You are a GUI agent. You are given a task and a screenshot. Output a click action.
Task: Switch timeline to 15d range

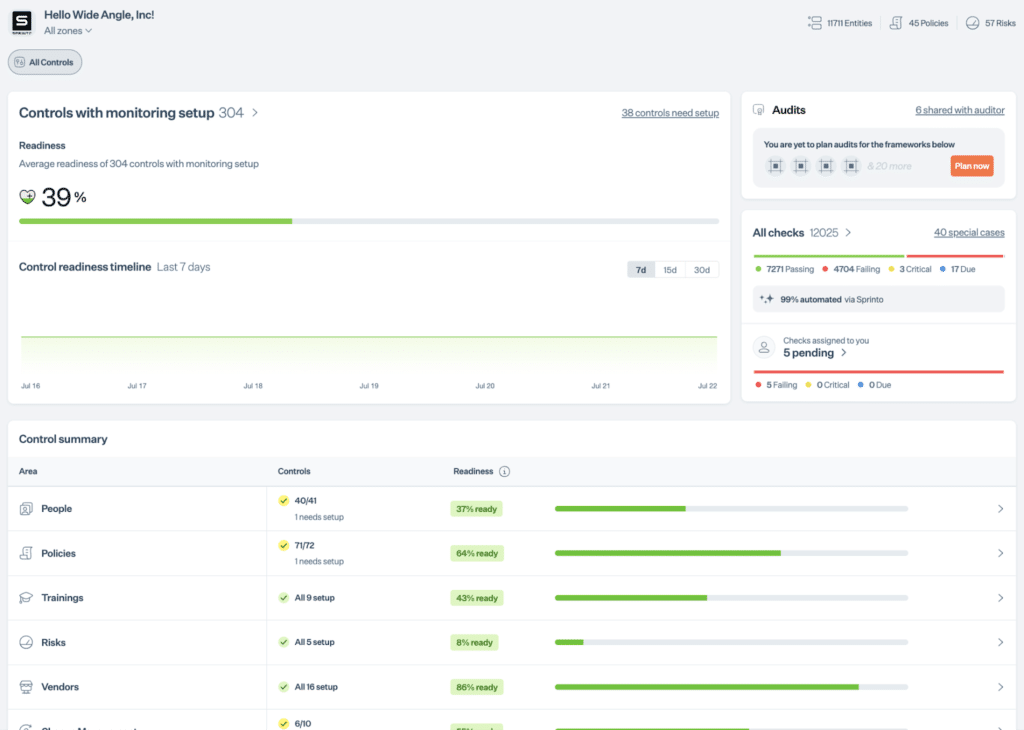tap(670, 270)
